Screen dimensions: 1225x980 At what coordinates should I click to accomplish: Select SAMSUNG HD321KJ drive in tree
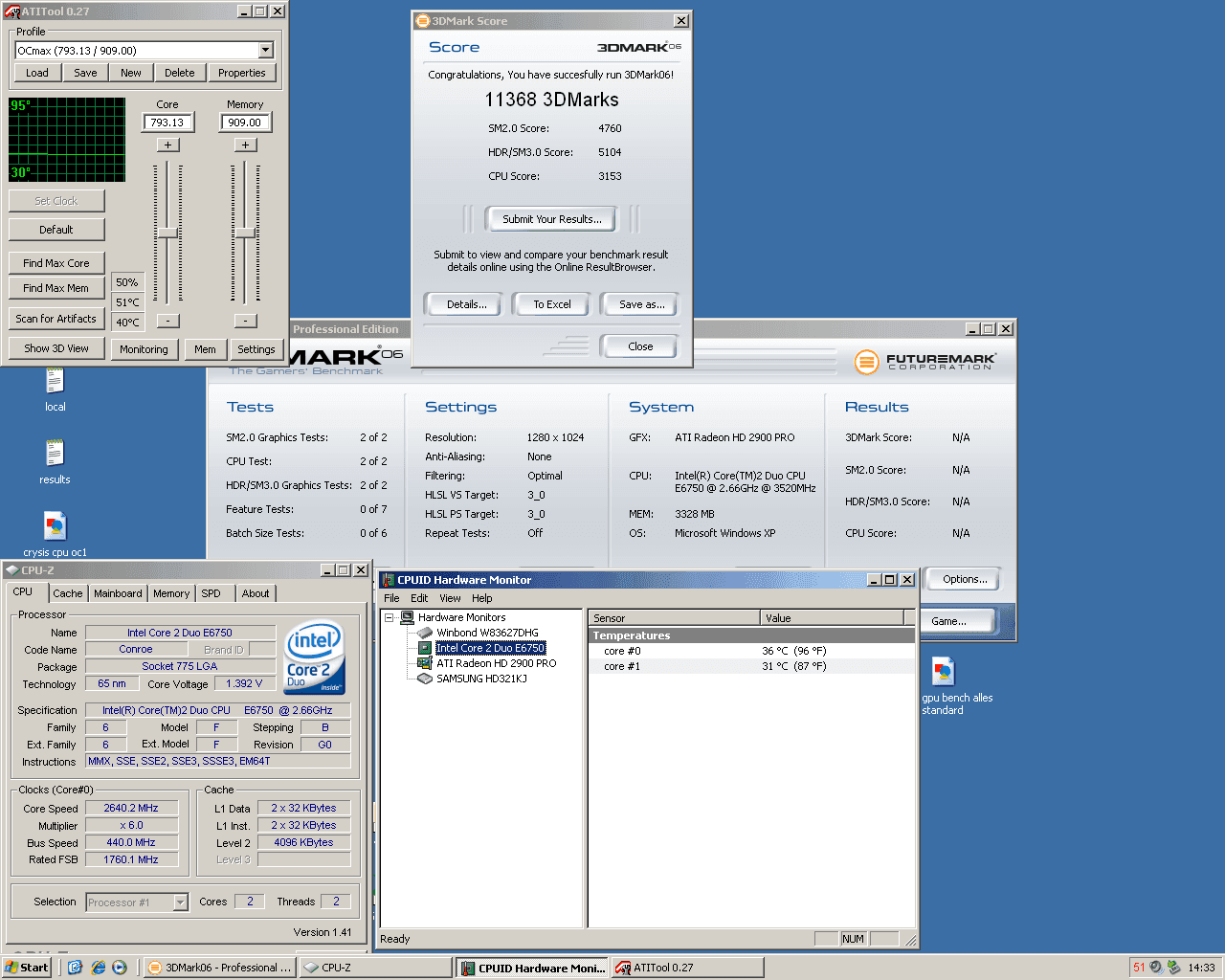pyautogui.click(x=481, y=679)
